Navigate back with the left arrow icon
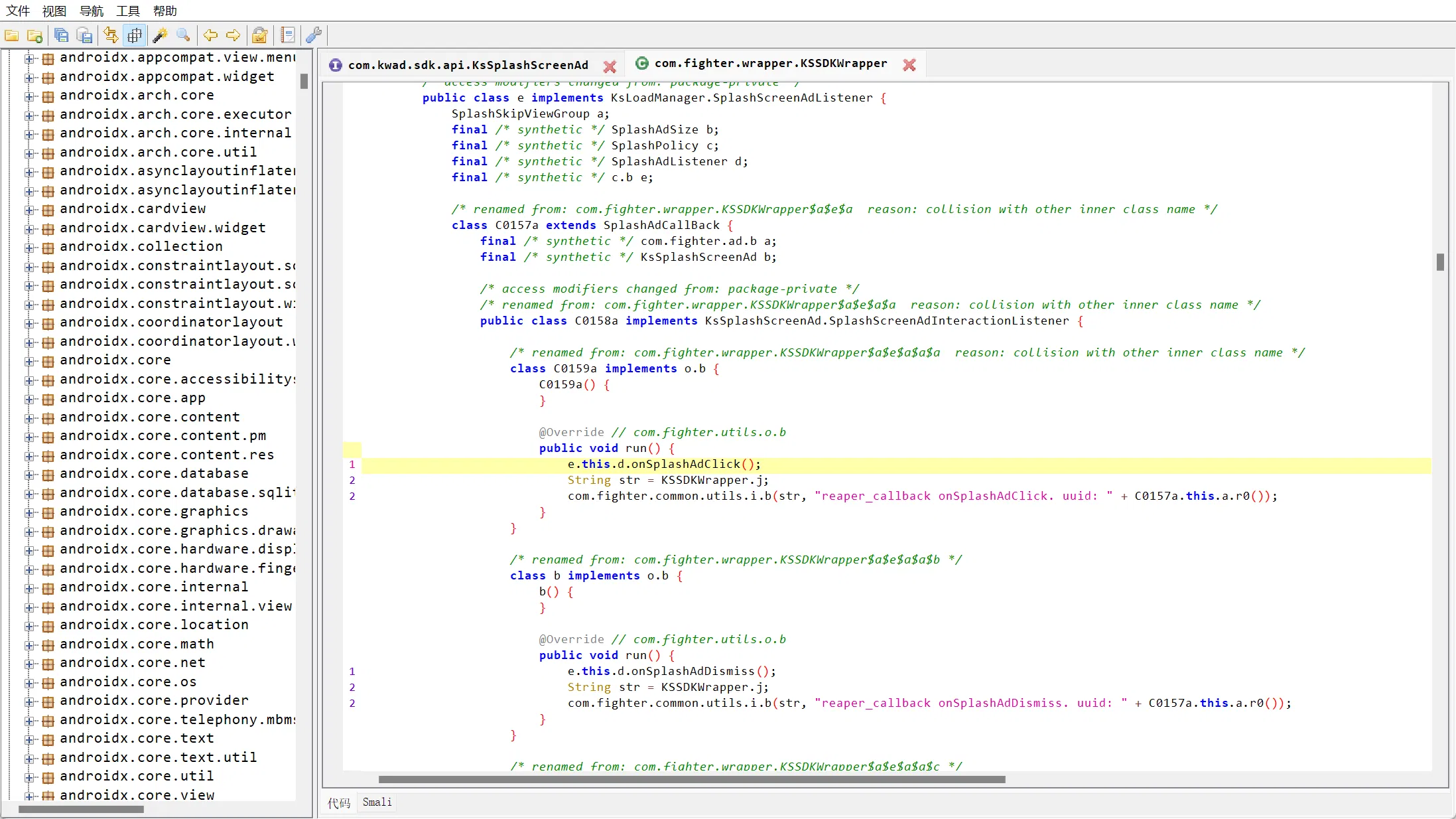Image resolution: width=1456 pixels, height=819 pixels. coord(210,35)
